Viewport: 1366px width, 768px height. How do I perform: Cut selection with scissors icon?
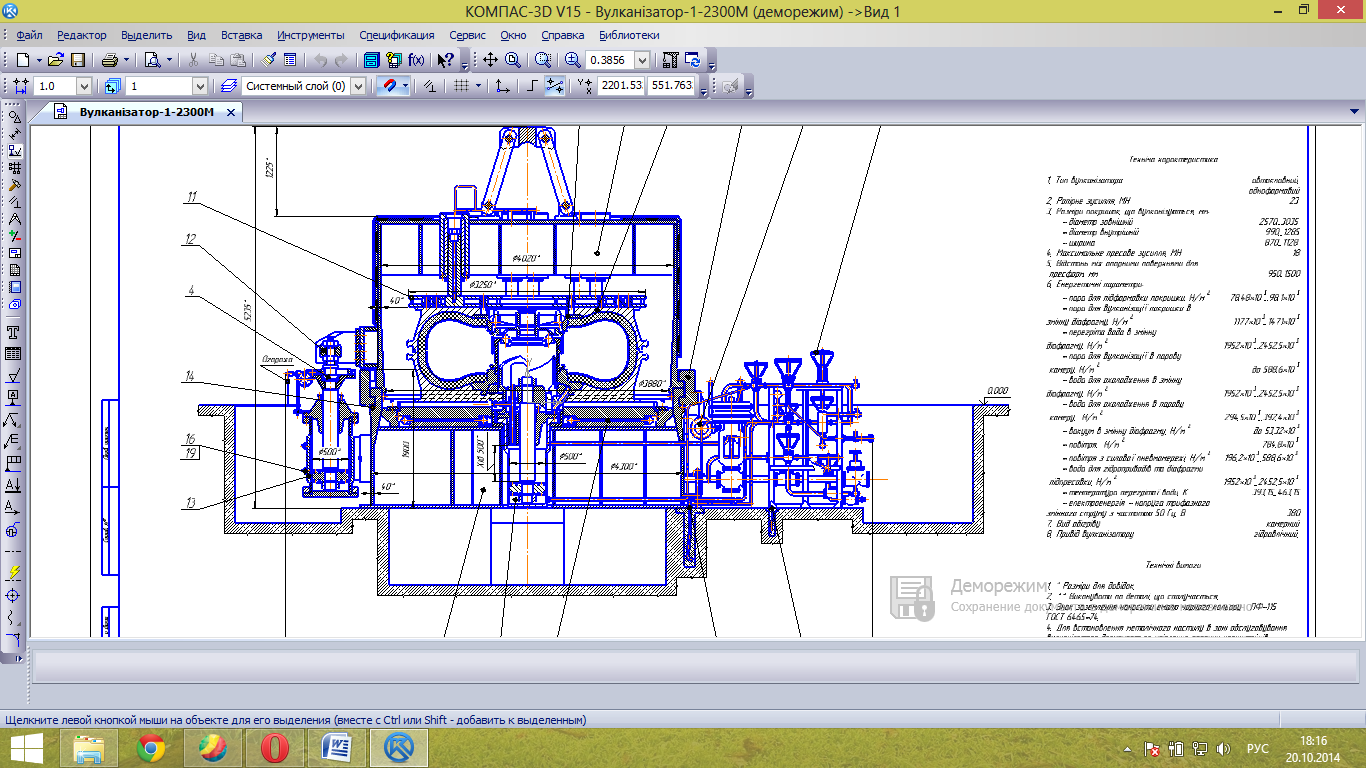(x=193, y=60)
